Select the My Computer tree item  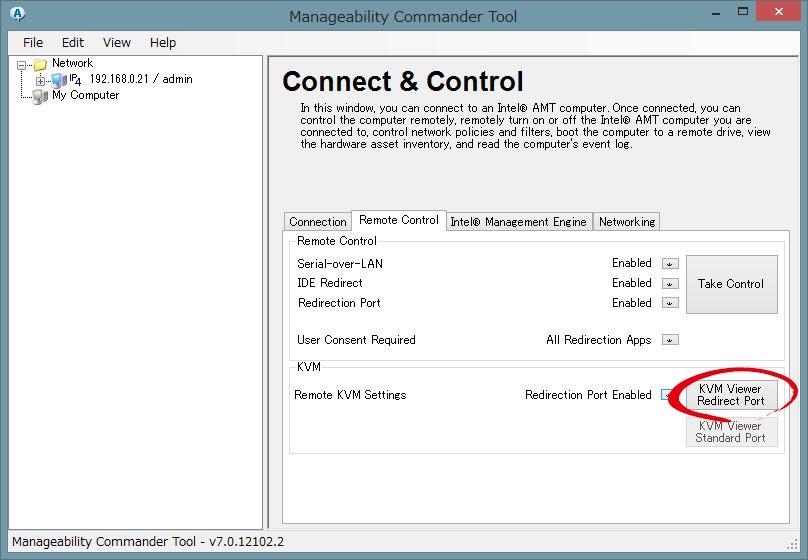86,95
